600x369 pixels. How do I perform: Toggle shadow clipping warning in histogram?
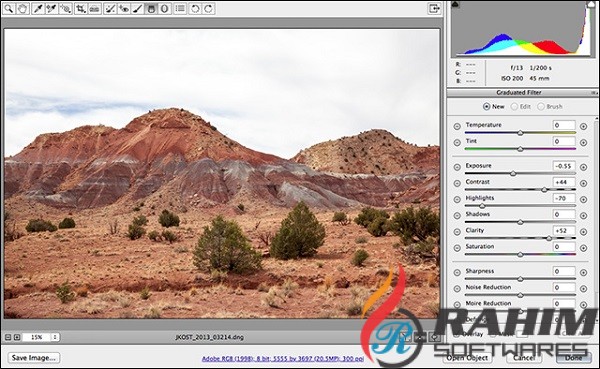455,4
